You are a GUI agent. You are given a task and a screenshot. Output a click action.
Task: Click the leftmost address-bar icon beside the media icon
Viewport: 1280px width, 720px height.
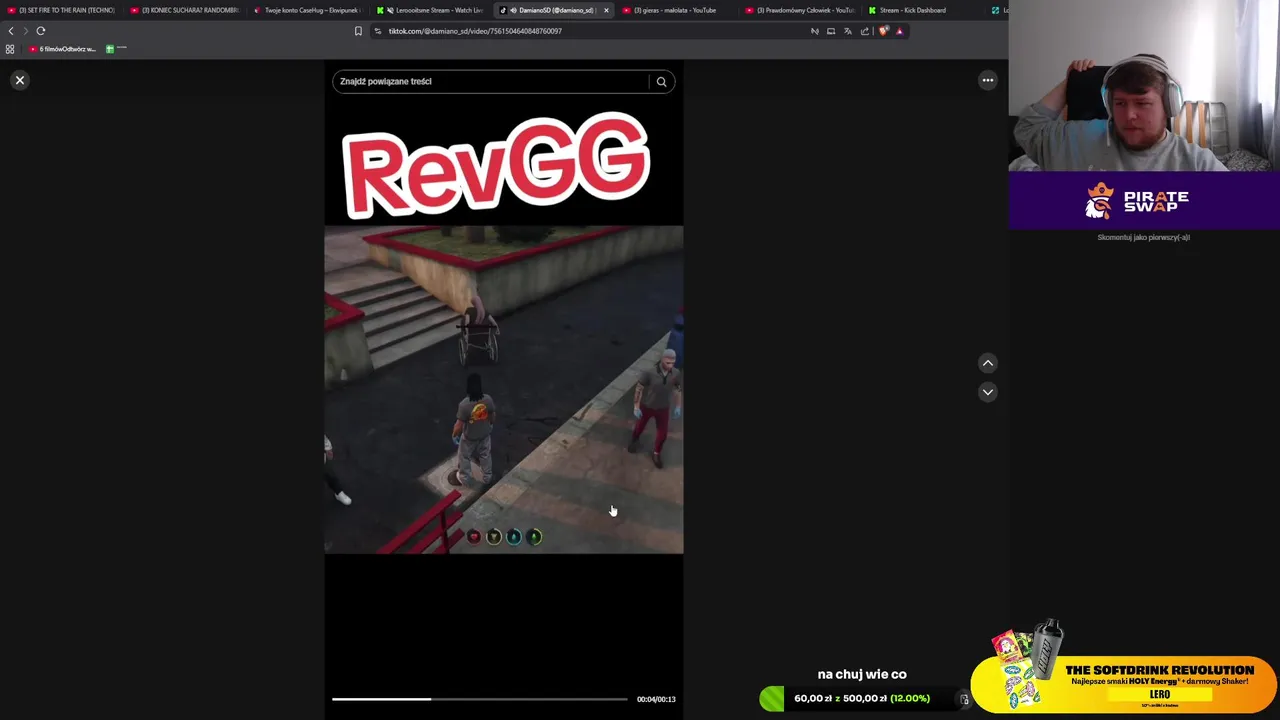[x=815, y=31]
